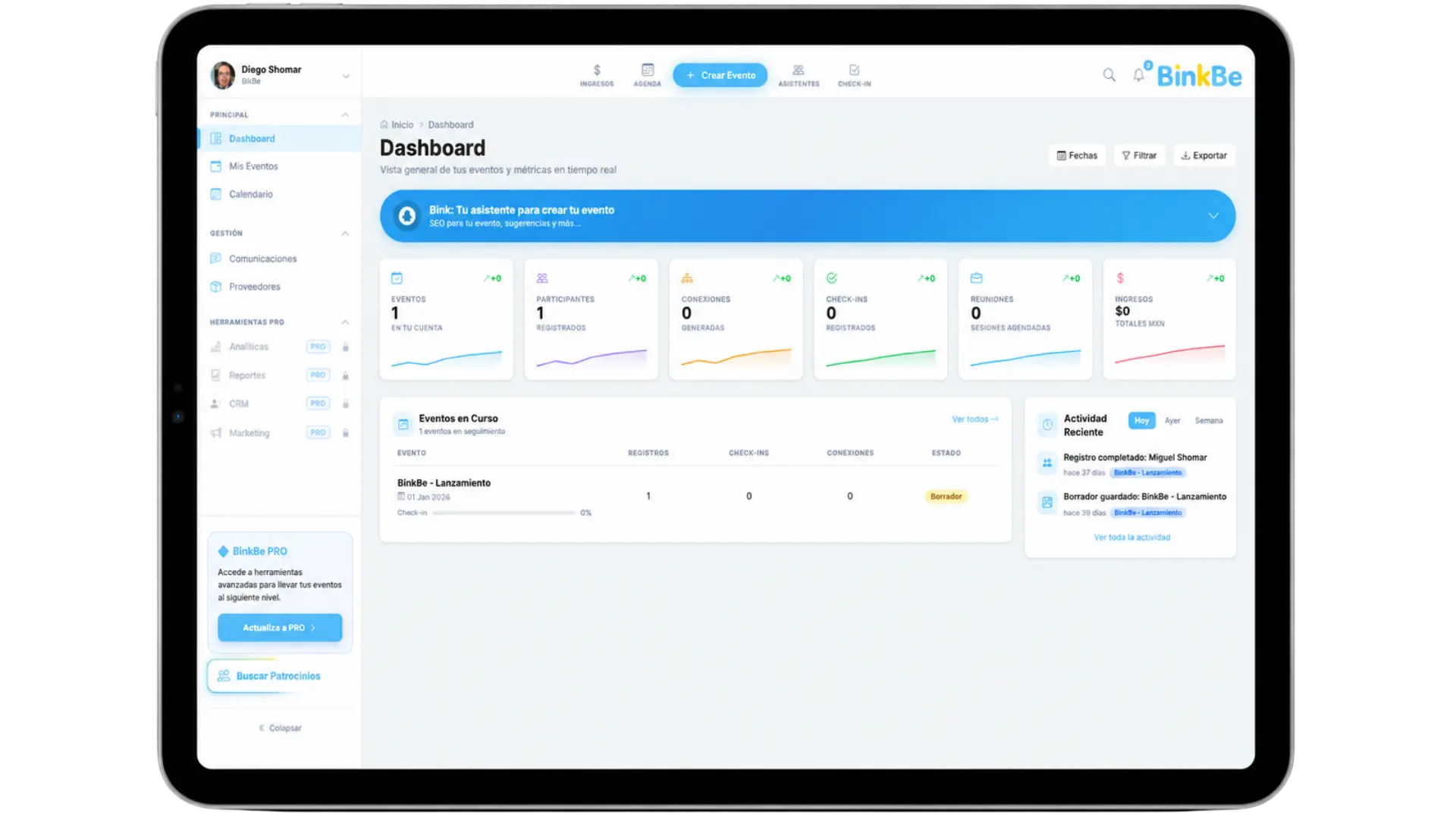Click the Eventos card calendar icon
1456x819 pixels.
397,278
